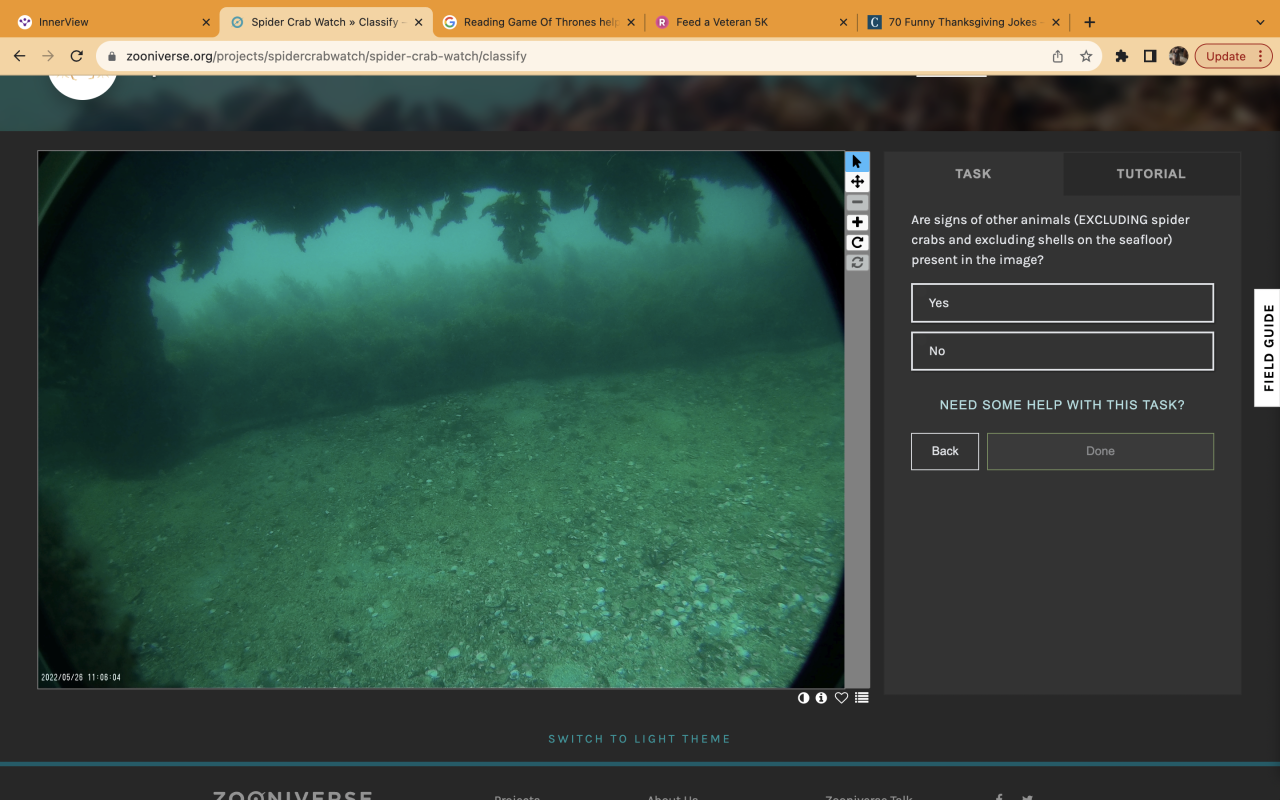Reload the current page
This screenshot has width=1280, height=800.
77,56
